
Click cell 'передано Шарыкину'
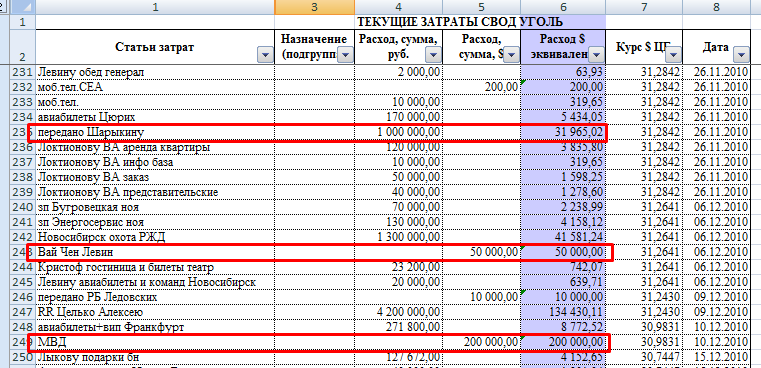tap(155, 132)
